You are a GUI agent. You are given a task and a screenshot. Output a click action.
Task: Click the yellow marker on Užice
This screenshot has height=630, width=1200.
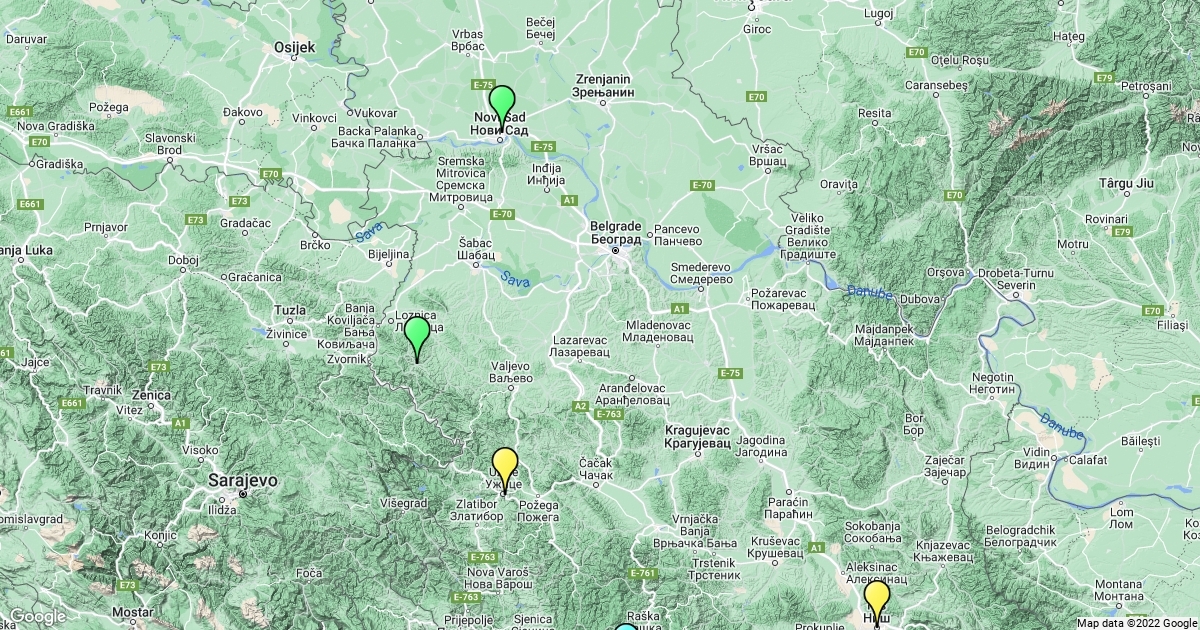(505, 465)
